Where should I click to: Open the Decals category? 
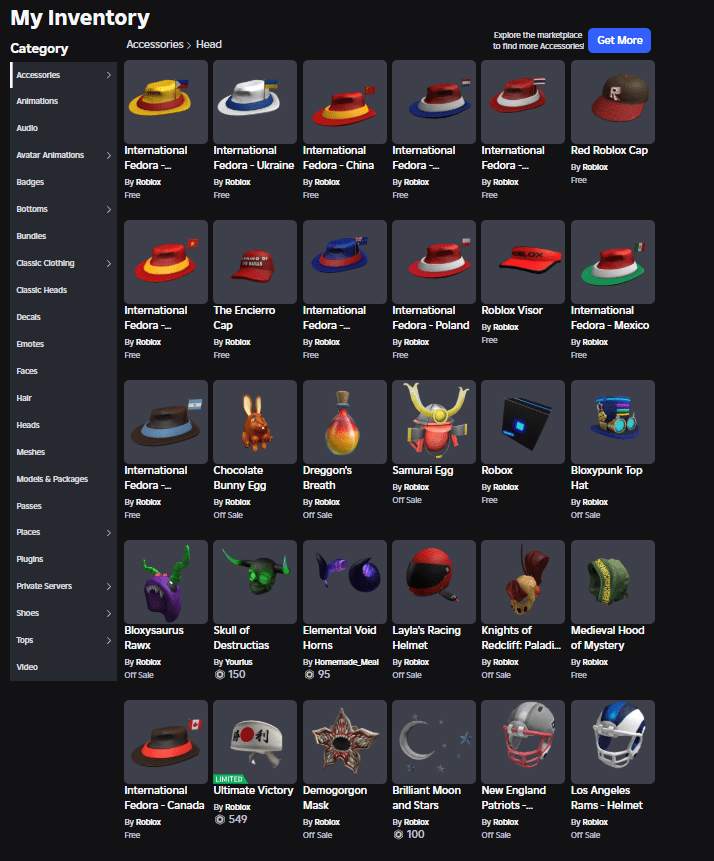pos(63,317)
